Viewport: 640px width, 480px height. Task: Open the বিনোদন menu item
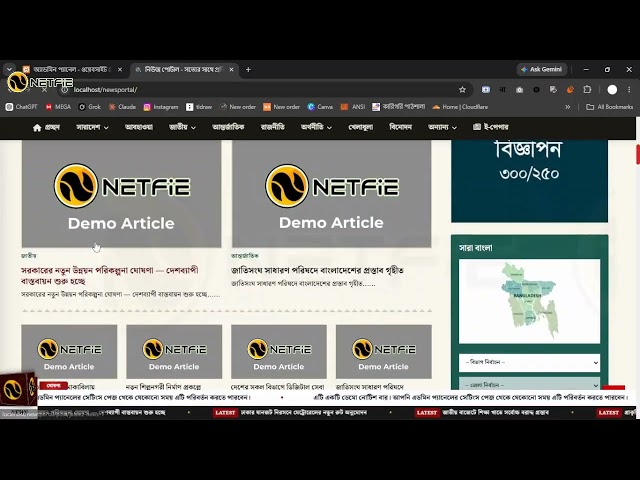[400, 127]
